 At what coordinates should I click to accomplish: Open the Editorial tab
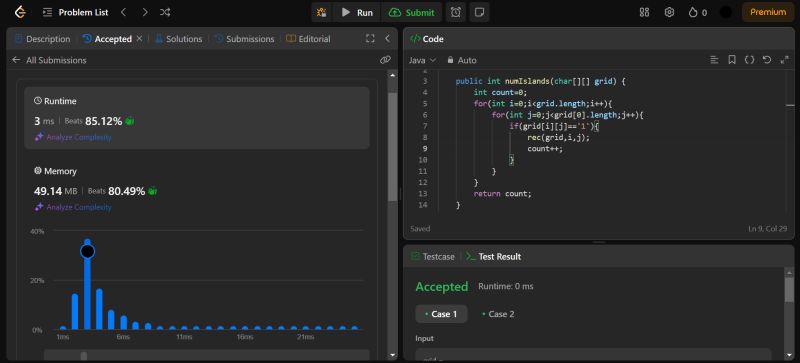coord(308,39)
